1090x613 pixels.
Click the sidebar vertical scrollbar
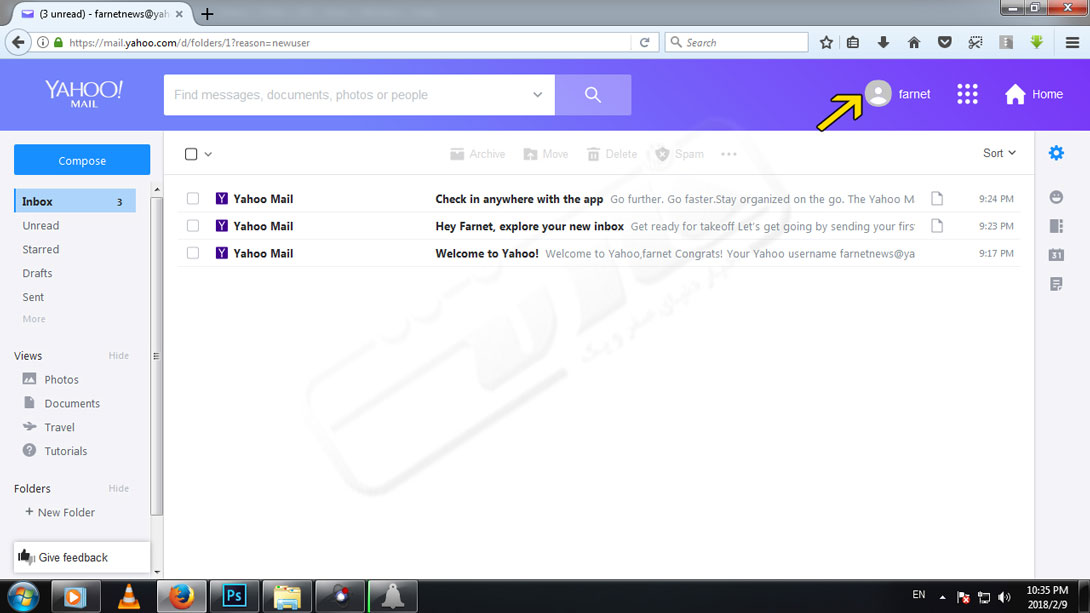click(156, 356)
